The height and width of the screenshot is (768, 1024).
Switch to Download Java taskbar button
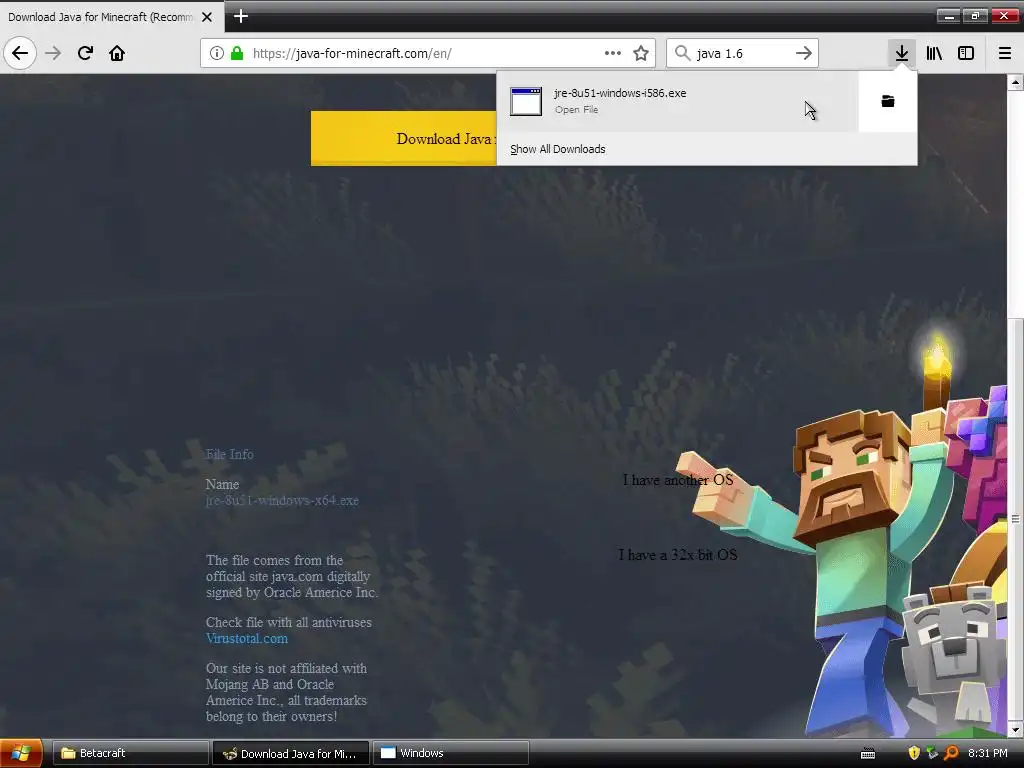pyautogui.click(x=291, y=753)
